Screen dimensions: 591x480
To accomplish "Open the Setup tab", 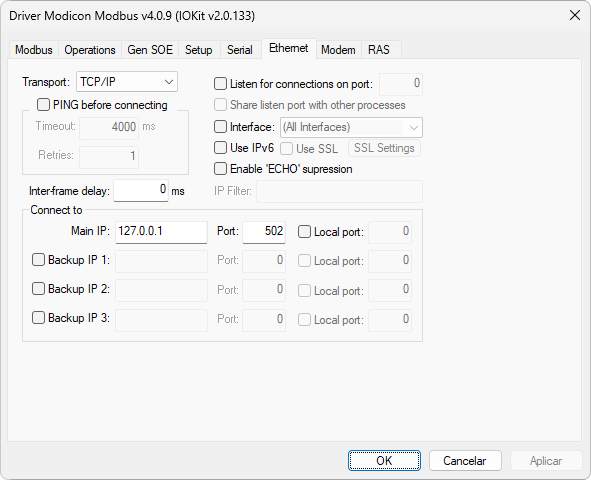I will tap(199, 50).
